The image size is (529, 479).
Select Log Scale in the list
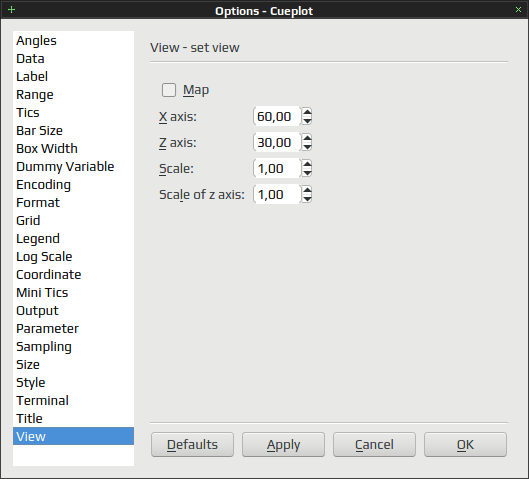pos(73,256)
